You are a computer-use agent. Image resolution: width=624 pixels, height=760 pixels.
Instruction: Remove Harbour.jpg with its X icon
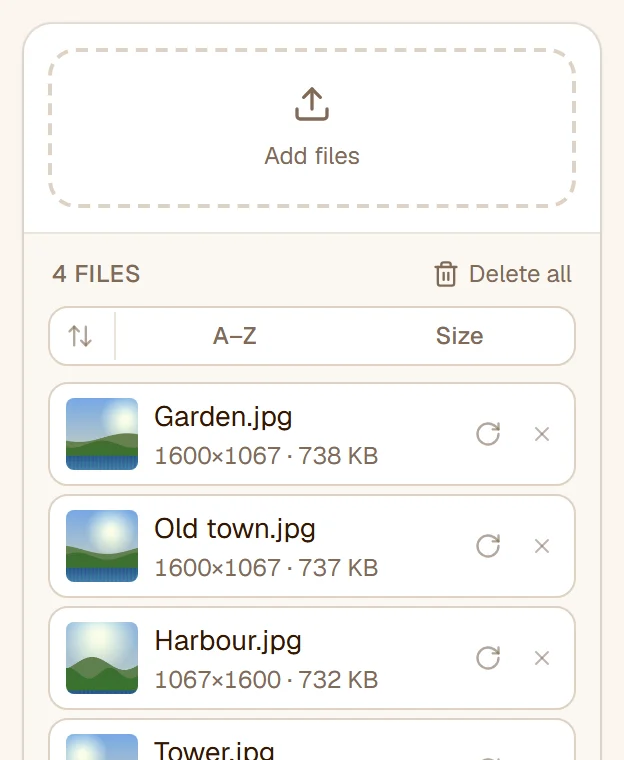coord(542,658)
